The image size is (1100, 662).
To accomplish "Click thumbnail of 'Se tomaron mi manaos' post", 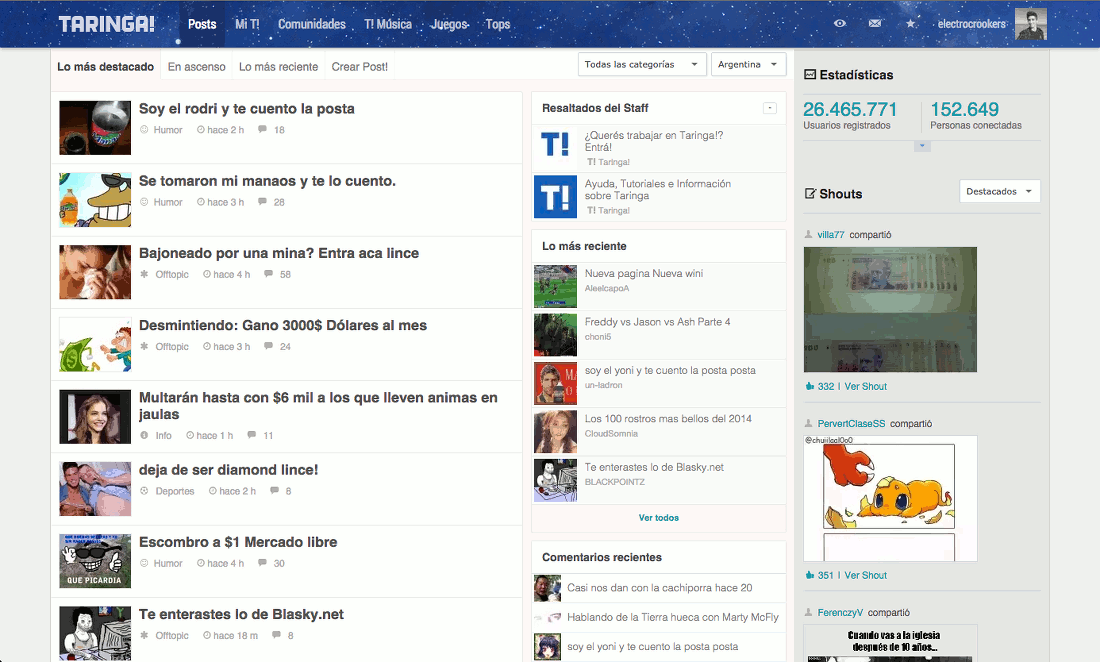I will (x=95, y=200).
